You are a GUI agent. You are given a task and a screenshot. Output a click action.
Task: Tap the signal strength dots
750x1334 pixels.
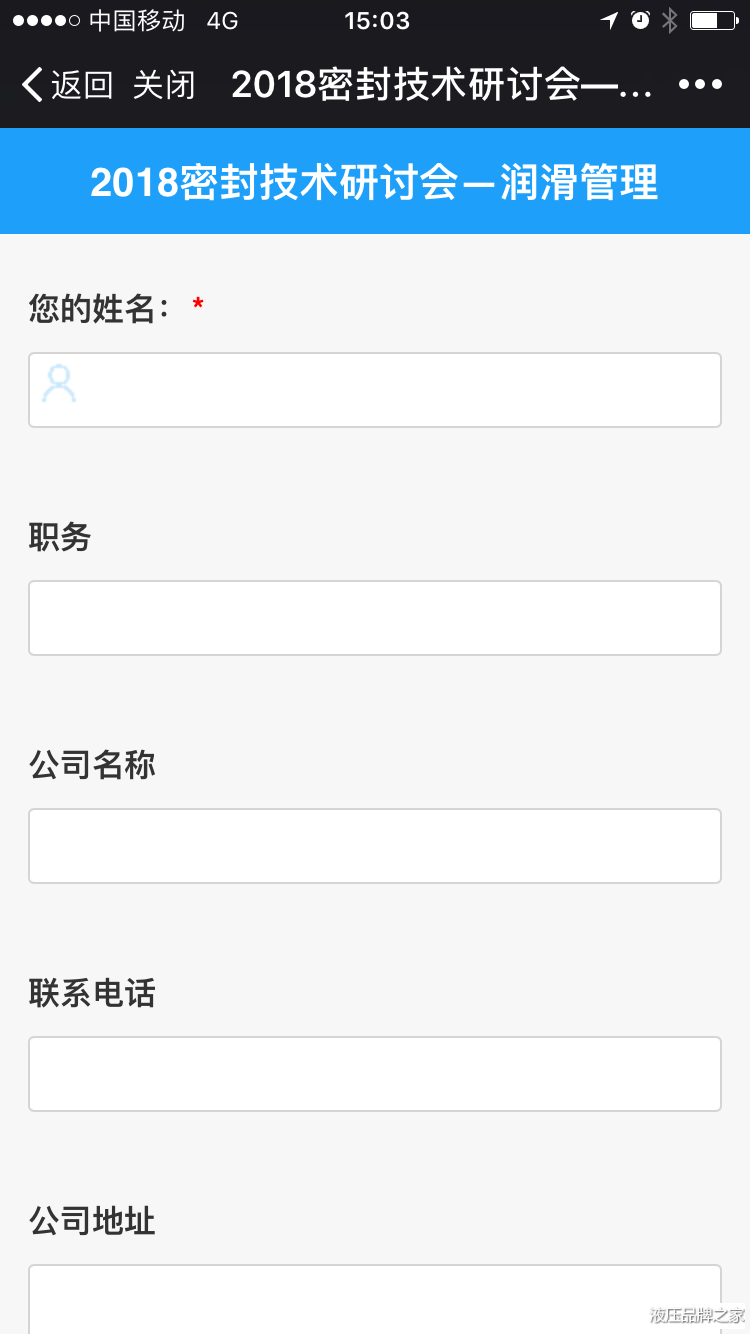[x=46, y=21]
